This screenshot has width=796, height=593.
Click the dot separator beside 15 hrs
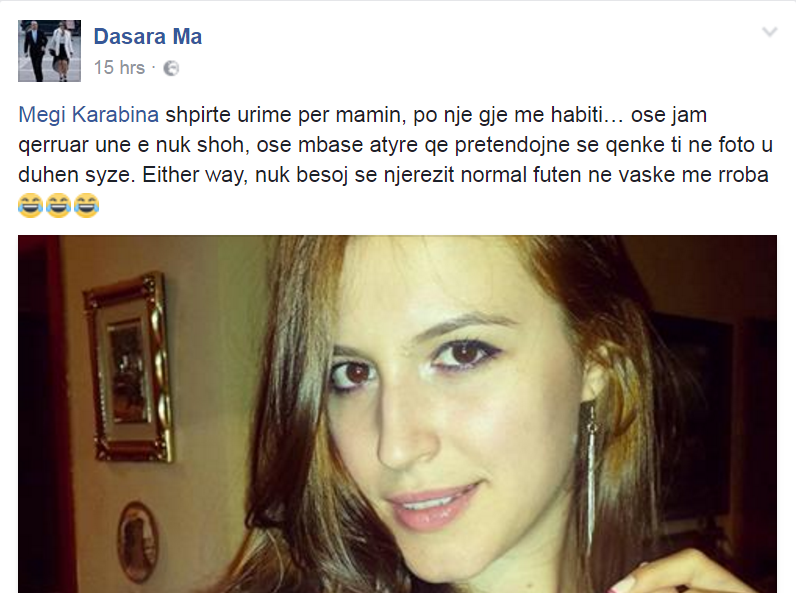click(154, 68)
